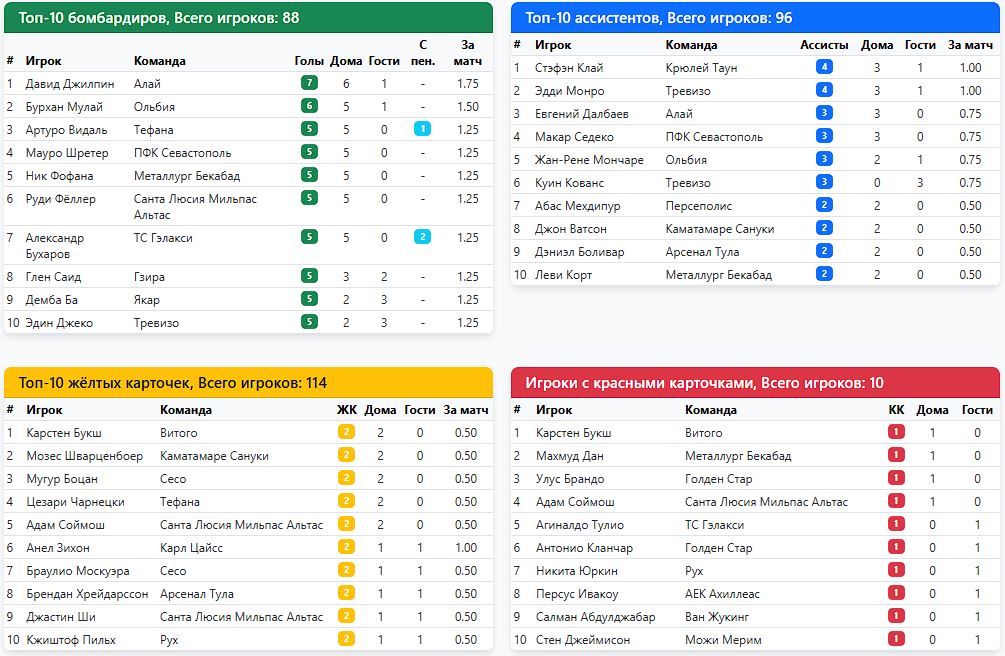Click the cyan penalty badge for Александр Бухаров
This screenshot has height=656, width=1005.
coord(422,237)
